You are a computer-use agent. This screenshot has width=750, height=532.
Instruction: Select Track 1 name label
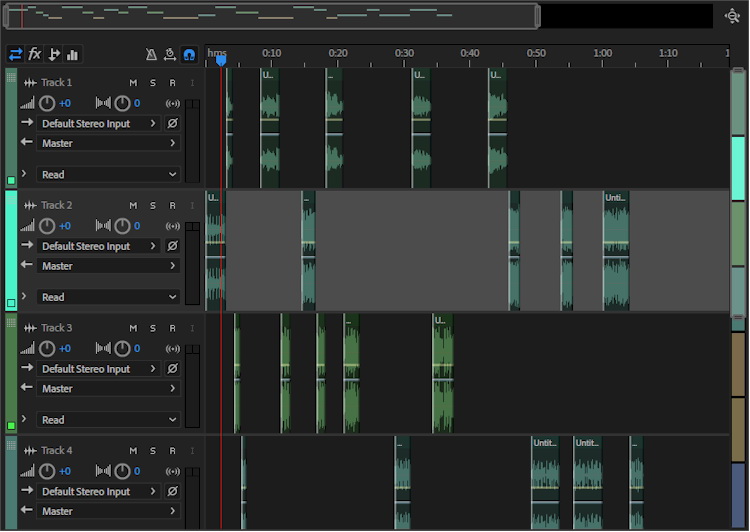pyautogui.click(x=56, y=82)
